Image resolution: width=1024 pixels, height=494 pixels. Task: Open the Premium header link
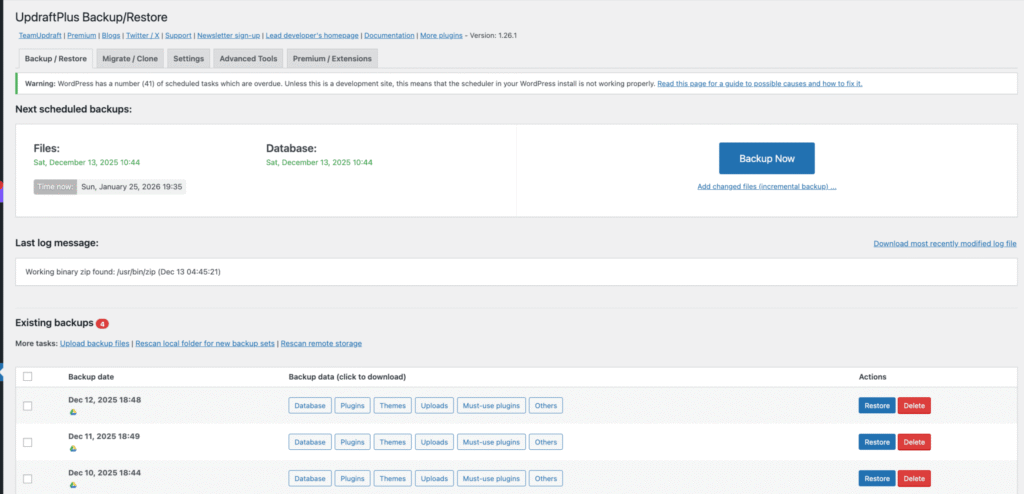pos(82,35)
